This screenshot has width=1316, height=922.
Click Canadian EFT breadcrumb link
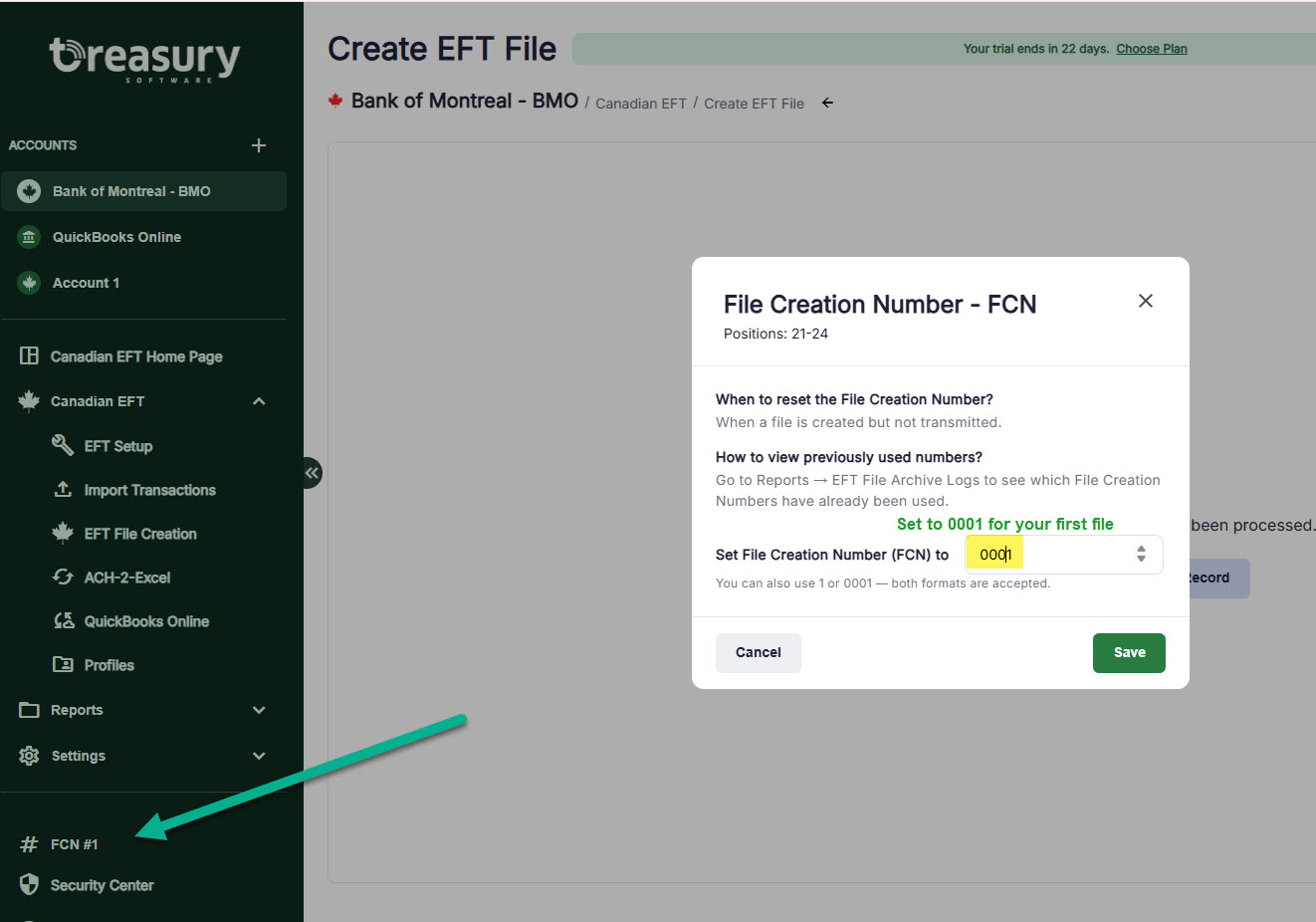pyautogui.click(x=641, y=104)
